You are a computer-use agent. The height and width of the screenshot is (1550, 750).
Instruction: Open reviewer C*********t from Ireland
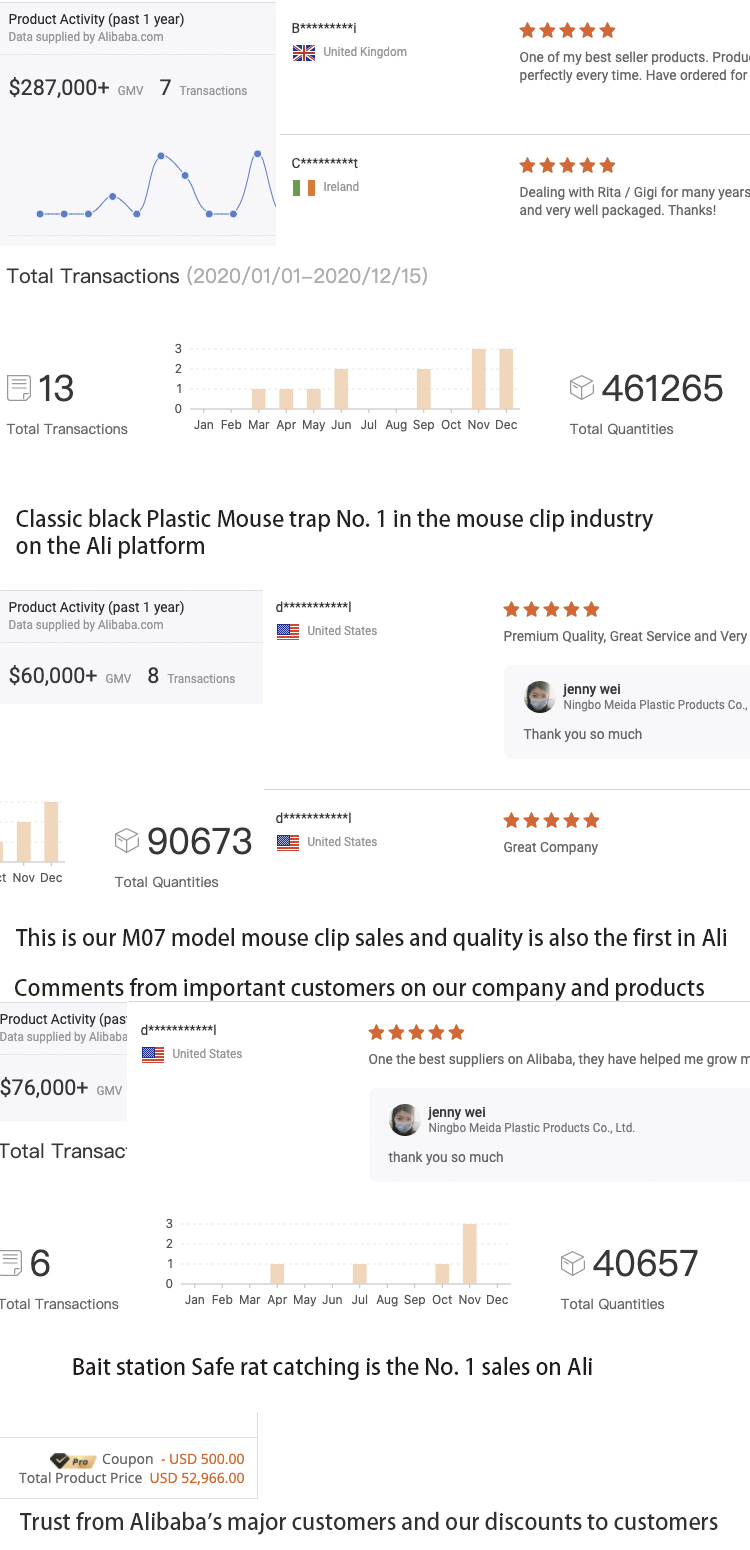325,164
